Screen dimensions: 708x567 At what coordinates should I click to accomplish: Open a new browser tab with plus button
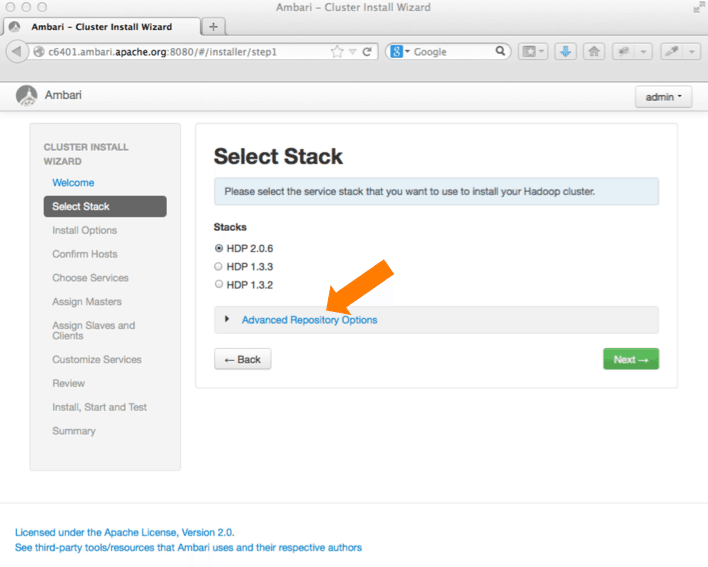click(x=214, y=27)
